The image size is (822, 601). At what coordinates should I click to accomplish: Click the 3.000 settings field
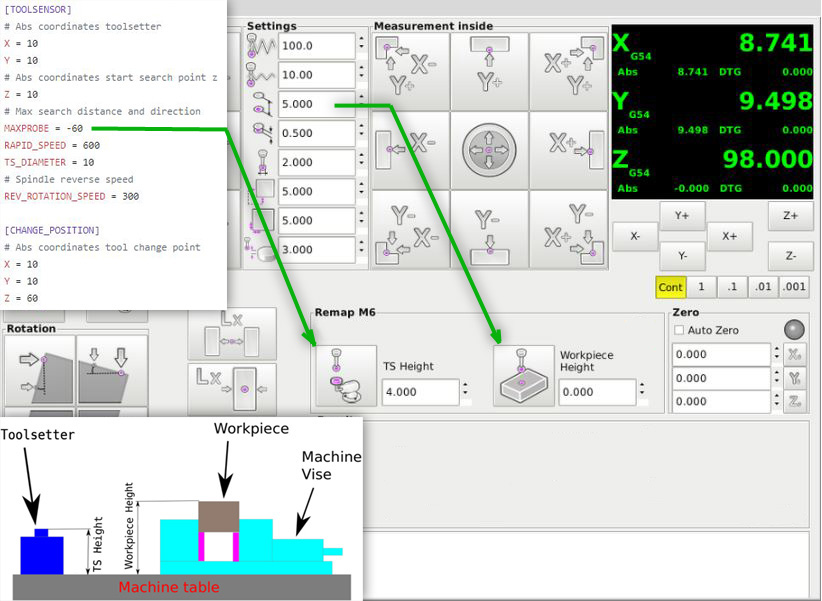pyautogui.click(x=317, y=250)
